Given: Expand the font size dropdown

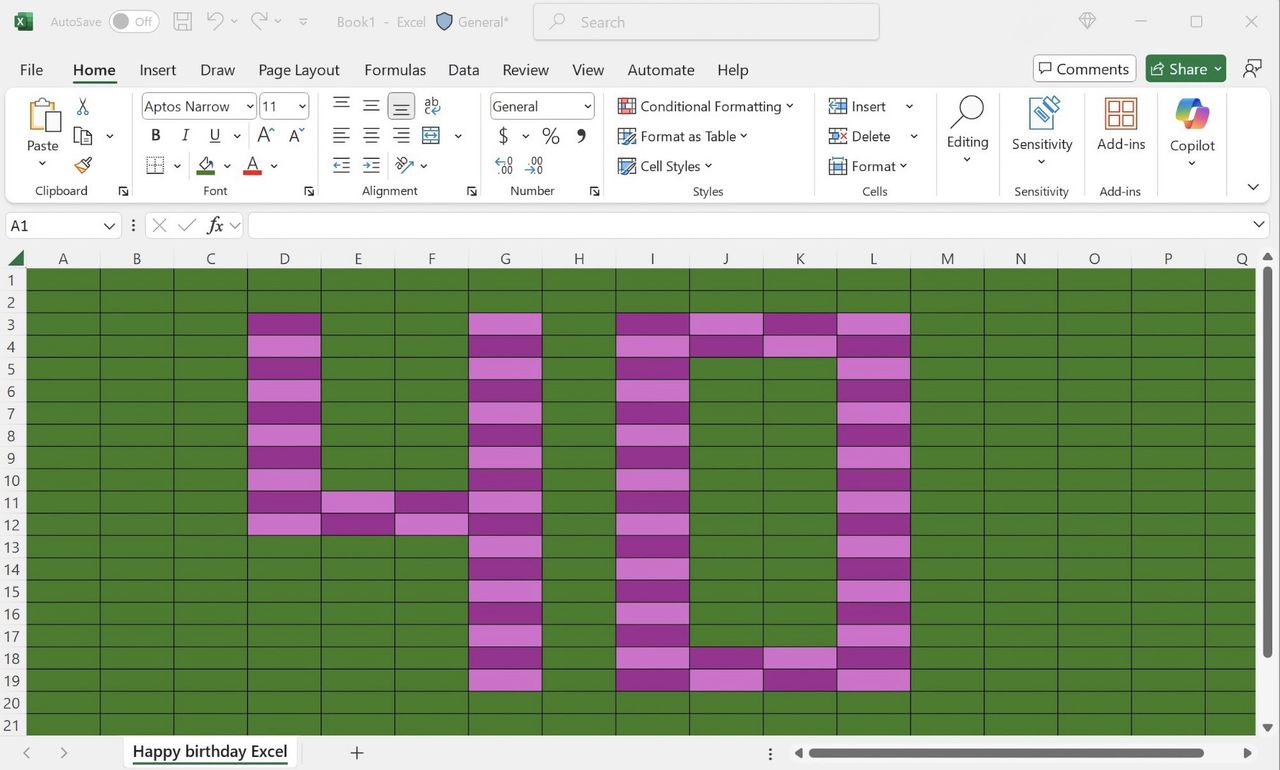Looking at the screenshot, I should pyautogui.click(x=301, y=106).
